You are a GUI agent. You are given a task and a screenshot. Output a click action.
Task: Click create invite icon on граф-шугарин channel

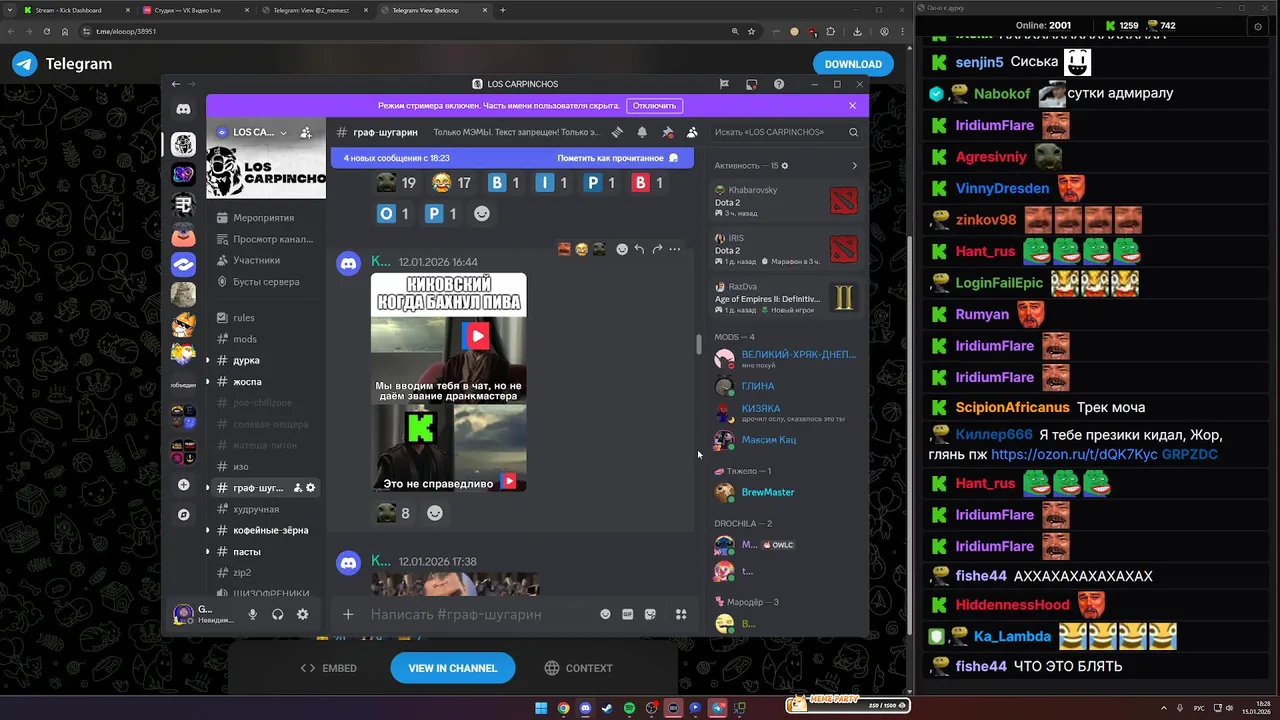pos(298,488)
